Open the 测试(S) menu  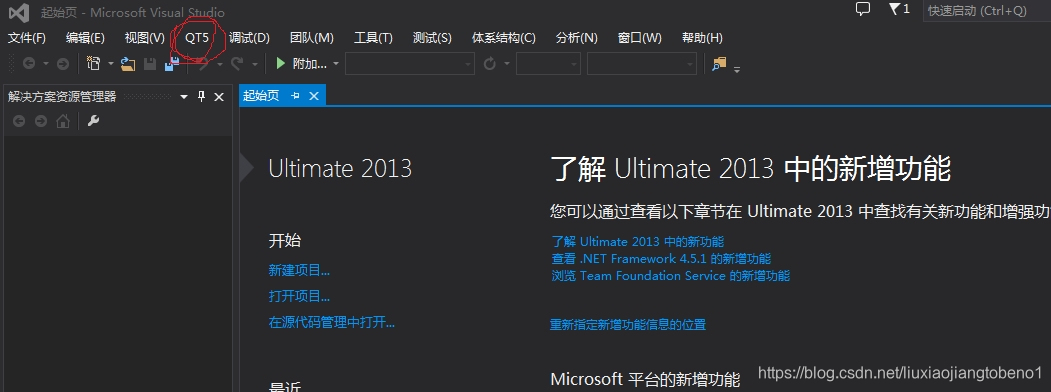[x=432, y=38]
